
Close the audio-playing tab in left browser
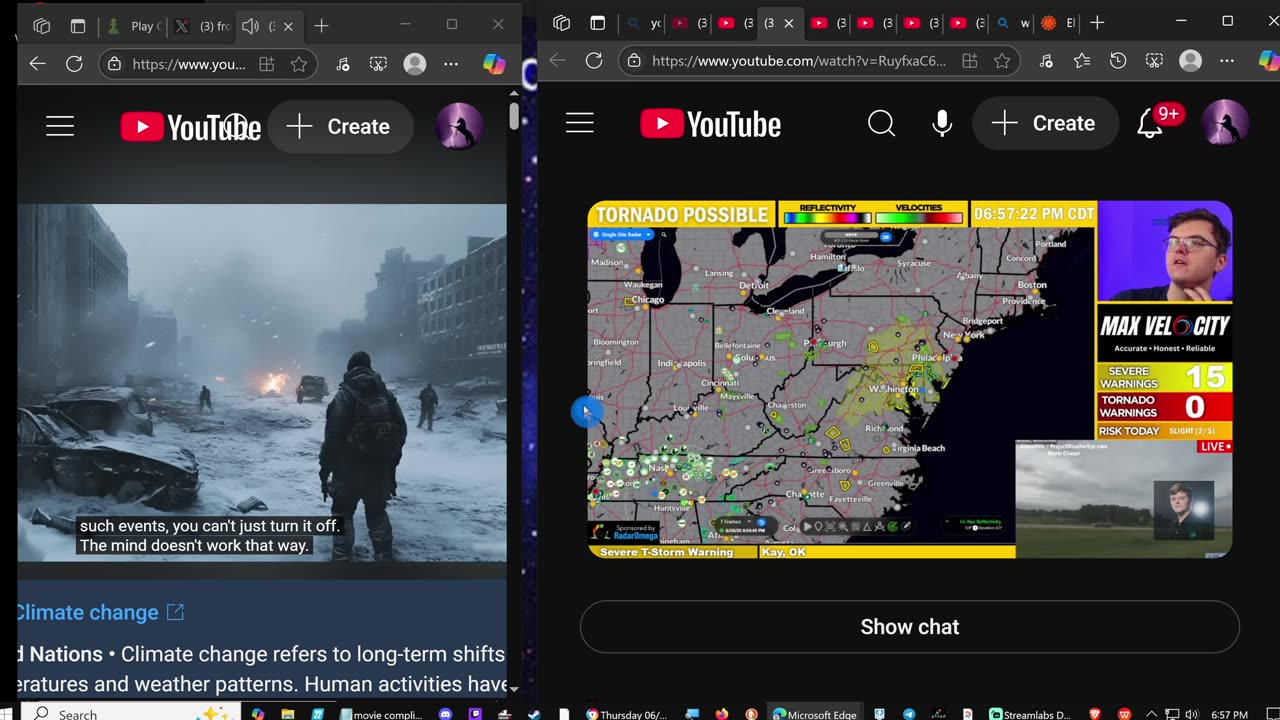click(x=289, y=26)
